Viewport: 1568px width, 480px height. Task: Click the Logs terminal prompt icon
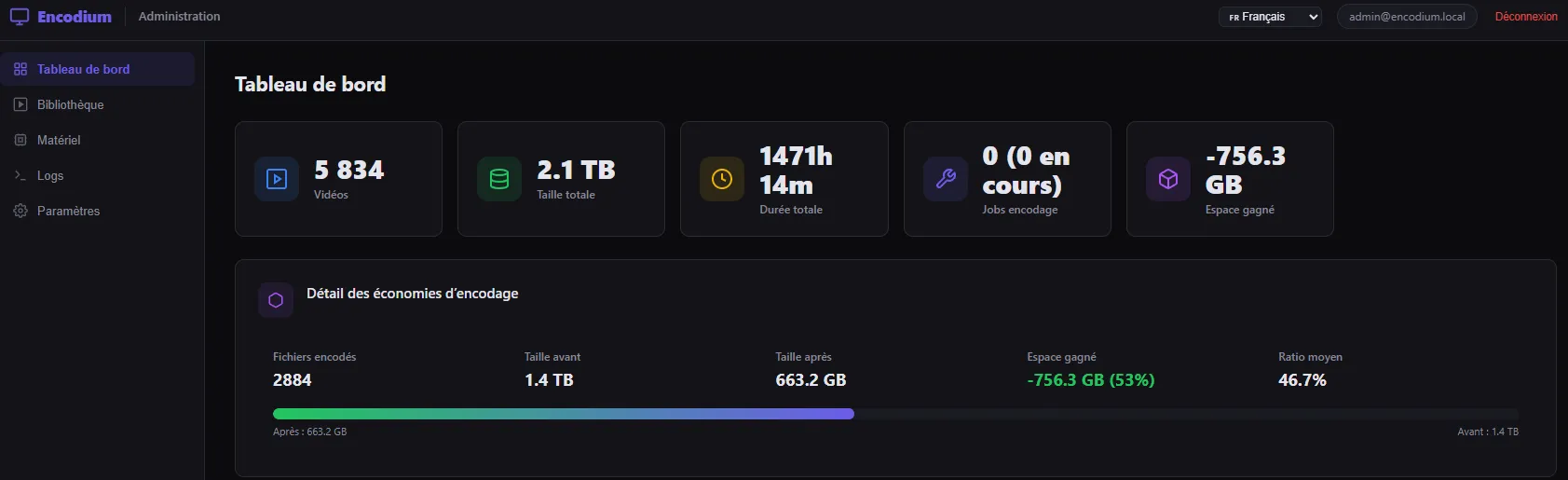(20, 175)
